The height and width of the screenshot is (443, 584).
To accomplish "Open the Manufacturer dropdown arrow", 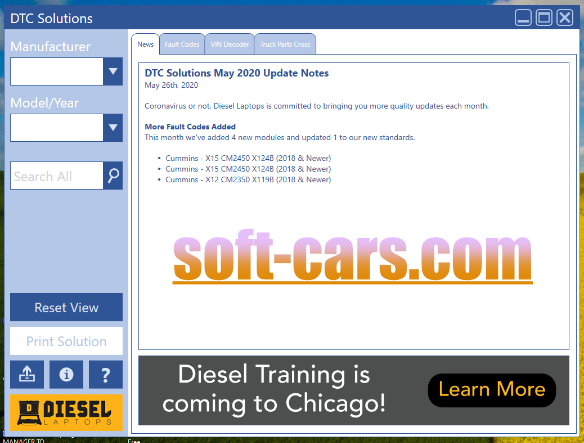I will pos(113,71).
